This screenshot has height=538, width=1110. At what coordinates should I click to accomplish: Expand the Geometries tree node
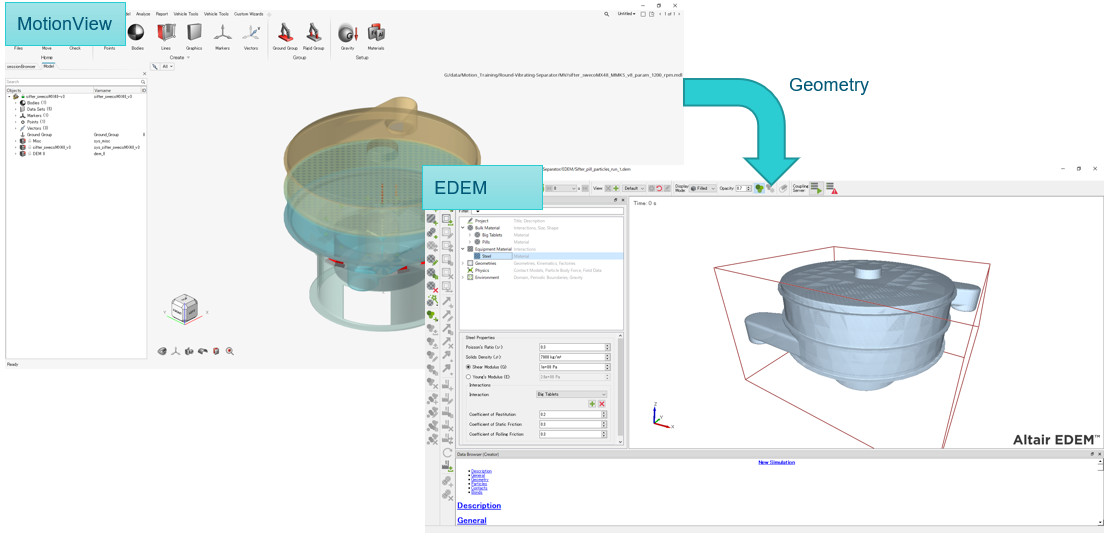tap(463, 263)
